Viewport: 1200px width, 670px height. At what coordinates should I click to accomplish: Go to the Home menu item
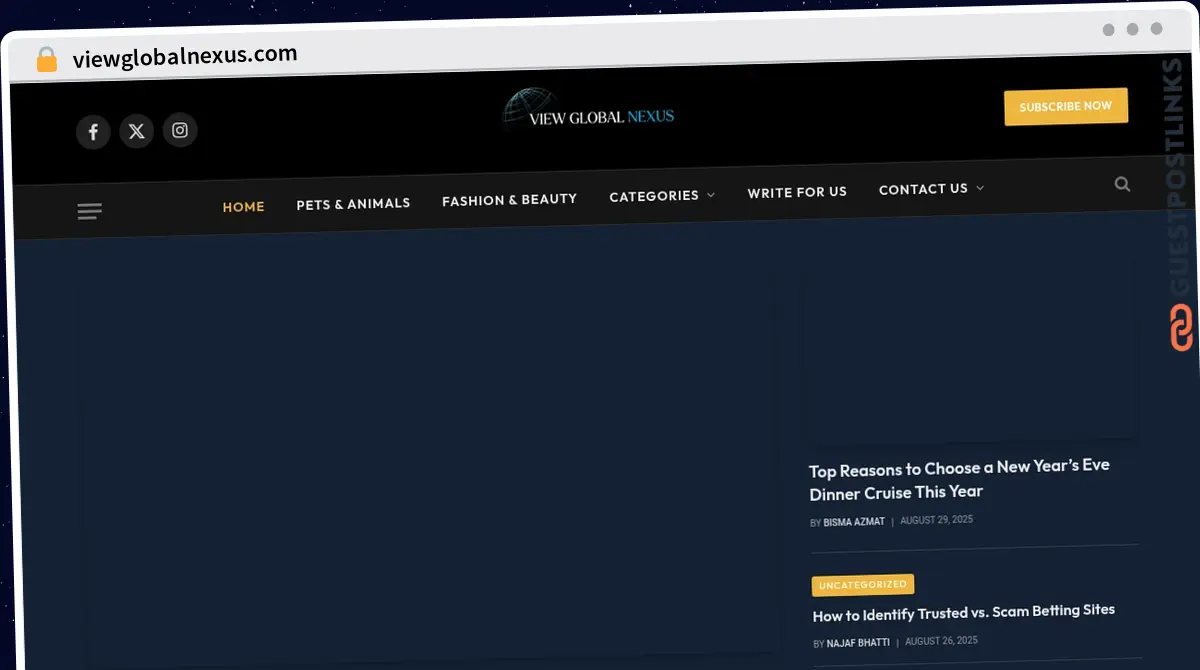click(x=243, y=207)
